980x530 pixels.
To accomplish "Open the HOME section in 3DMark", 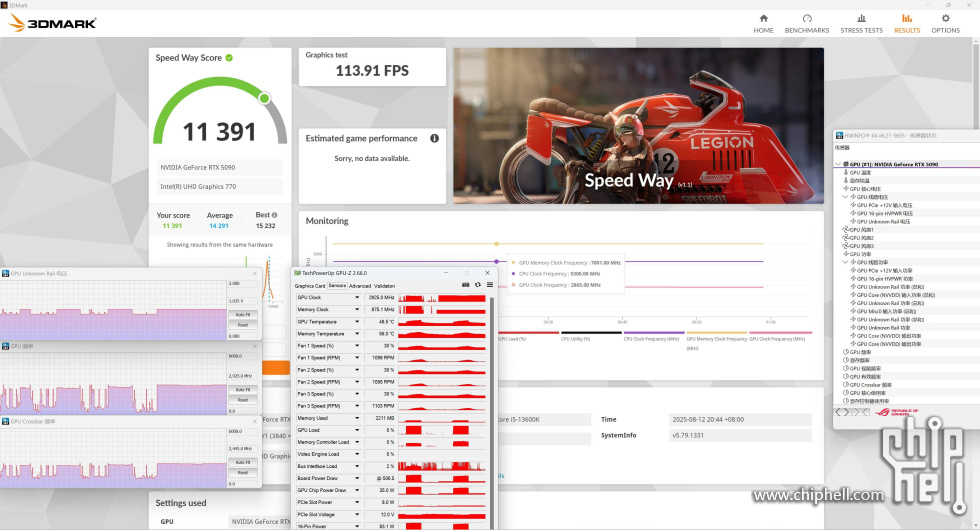I will point(763,24).
